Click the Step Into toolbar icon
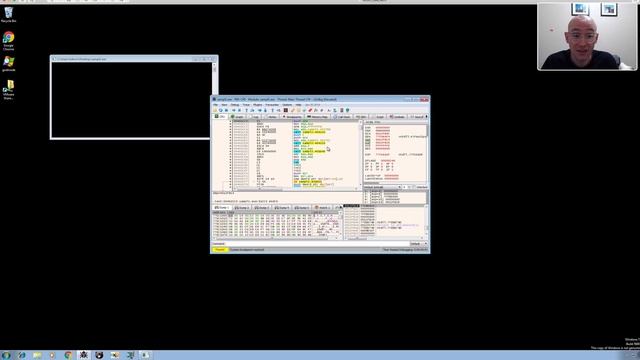Viewport: 640px width, 360px height. pos(247,110)
